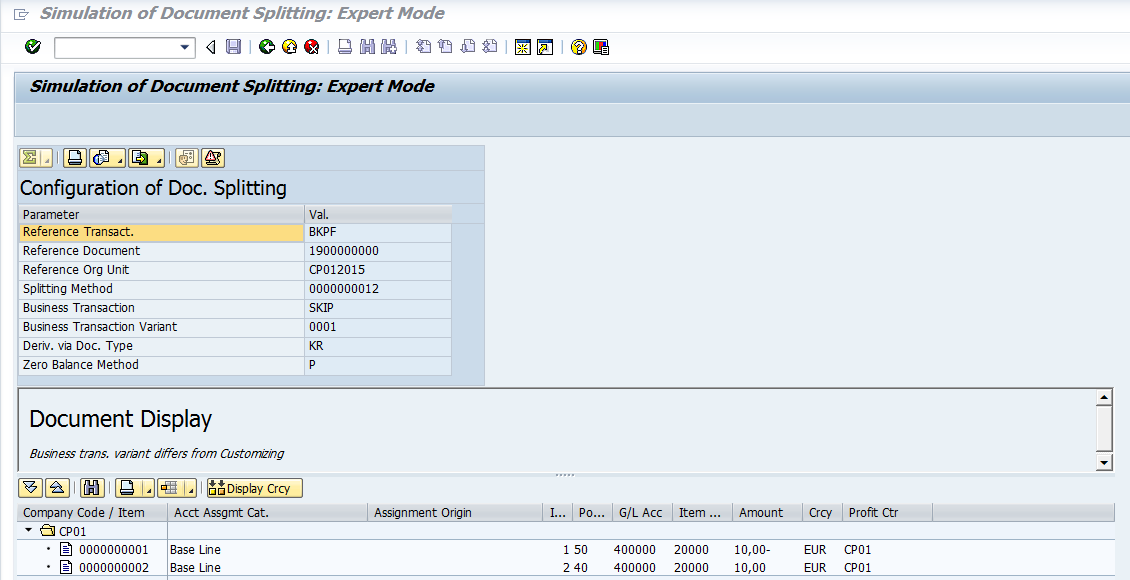Click the Company Code / Item column header
This screenshot has width=1130, height=580.
click(x=92, y=512)
